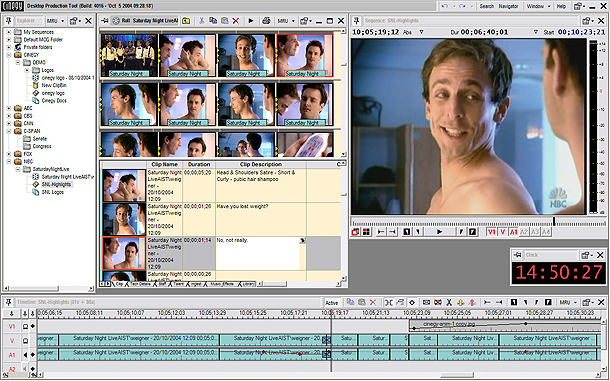Click the yellow folder icon beside Roll title
The image size is (610, 381).
(186, 21)
